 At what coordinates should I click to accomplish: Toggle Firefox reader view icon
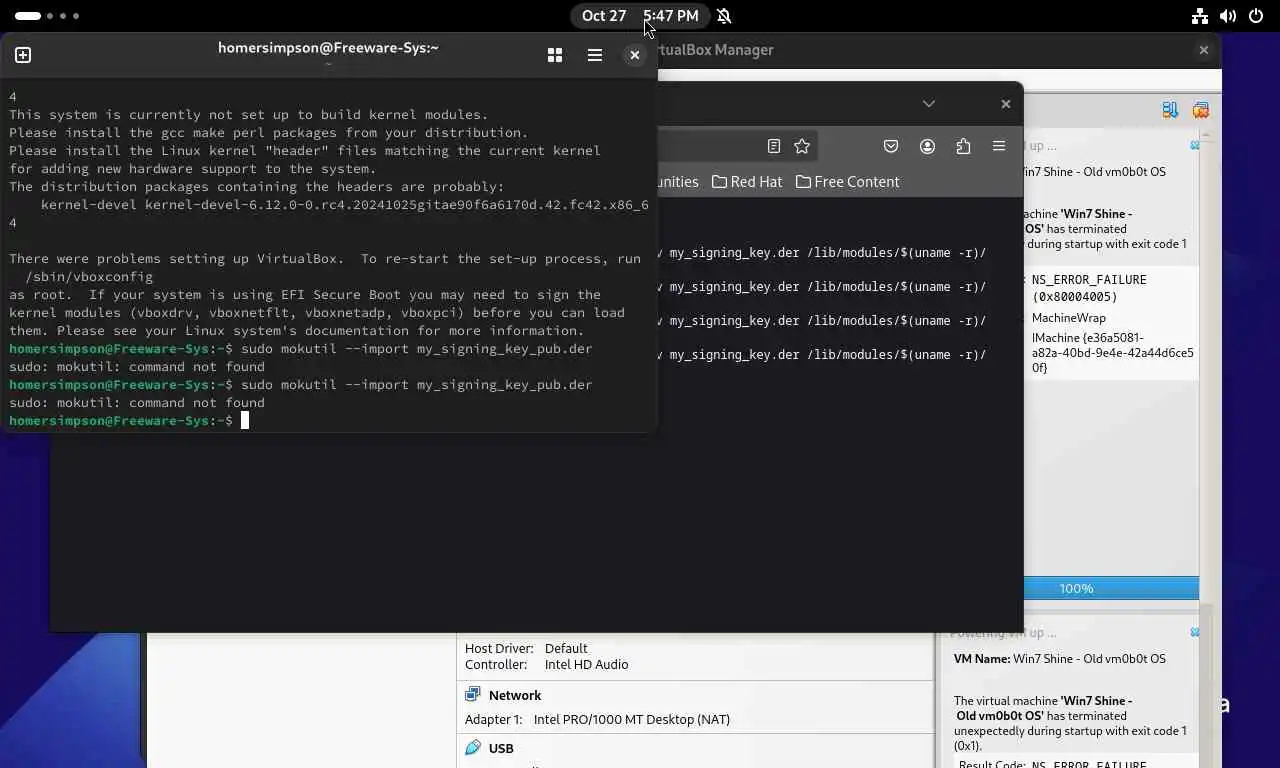774,146
